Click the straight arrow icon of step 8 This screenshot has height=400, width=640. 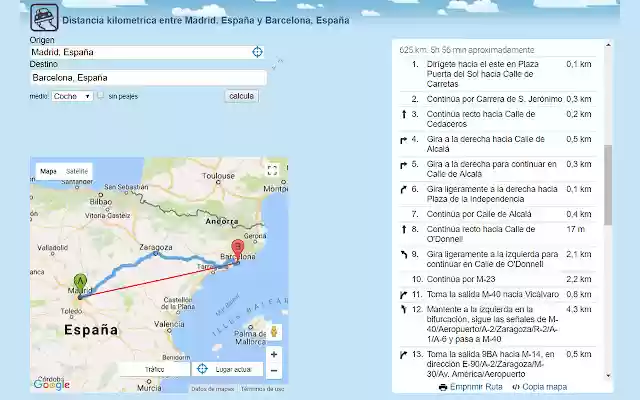point(404,229)
